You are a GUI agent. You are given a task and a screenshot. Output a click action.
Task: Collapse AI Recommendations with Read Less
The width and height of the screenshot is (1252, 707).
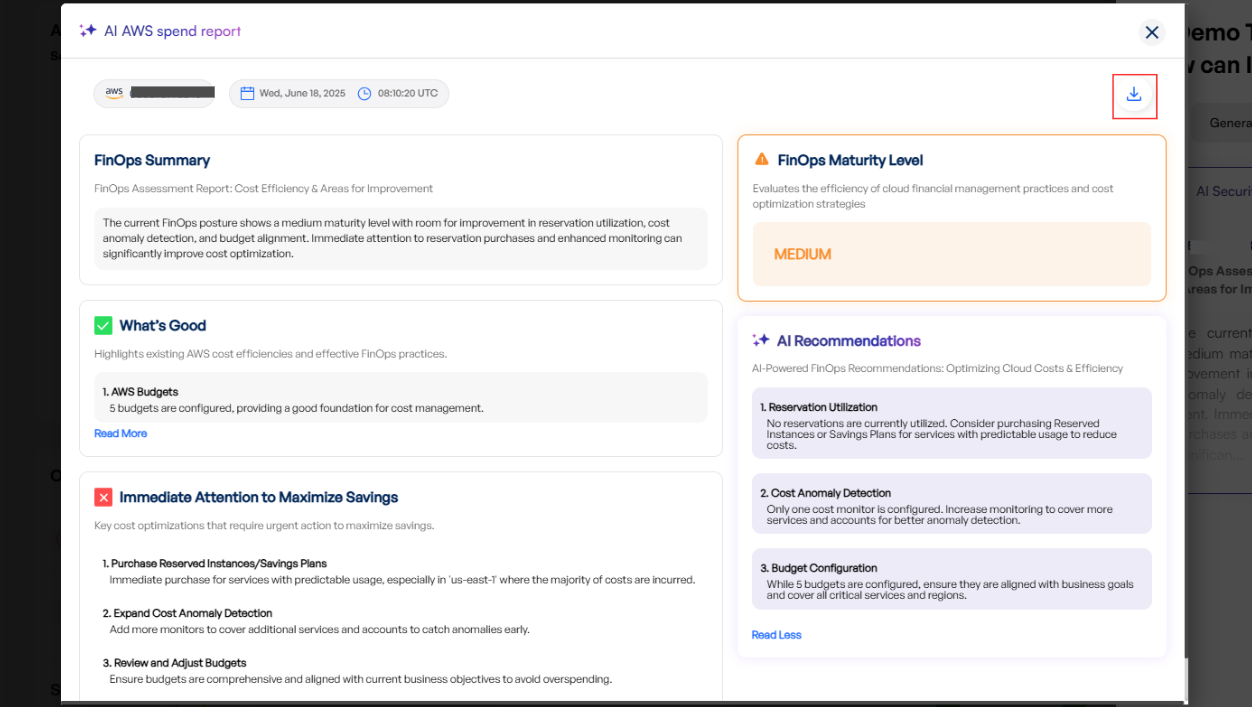776,635
